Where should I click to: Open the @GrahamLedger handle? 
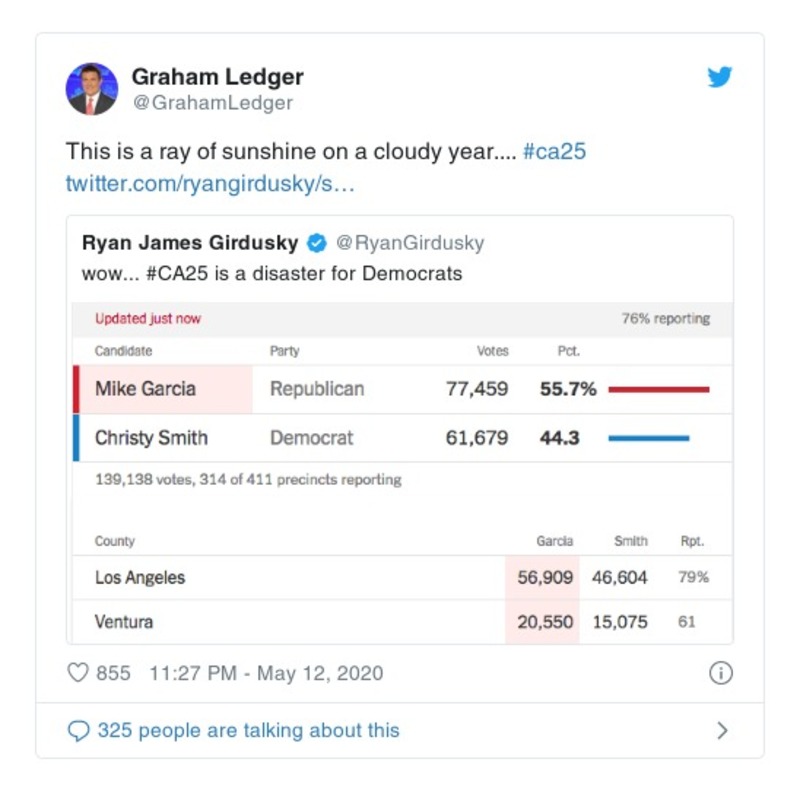click(x=212, y=103)
